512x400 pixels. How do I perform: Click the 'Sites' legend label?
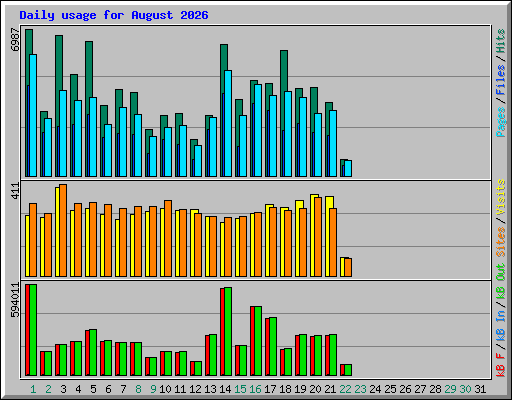(501, 241)
